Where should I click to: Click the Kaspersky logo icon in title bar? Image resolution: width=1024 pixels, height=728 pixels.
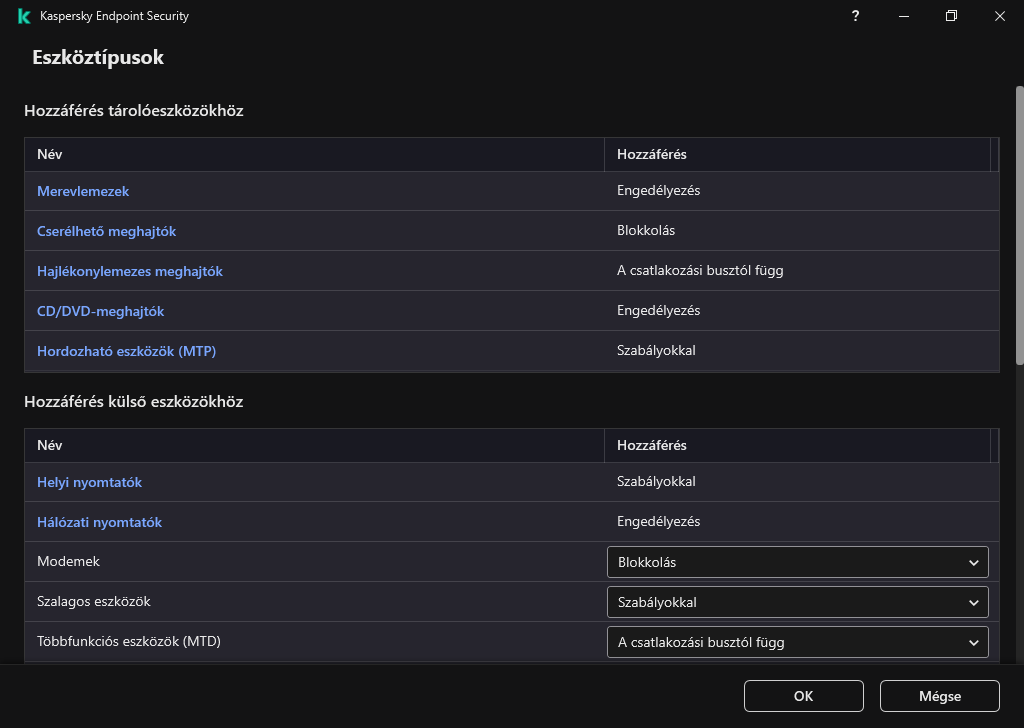pyautogui.click(x=24, y=16)
